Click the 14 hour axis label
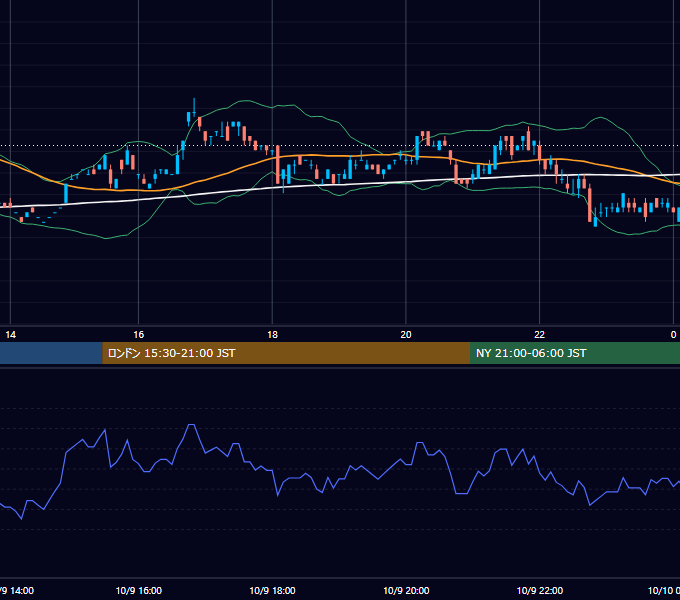 (10, 335)
